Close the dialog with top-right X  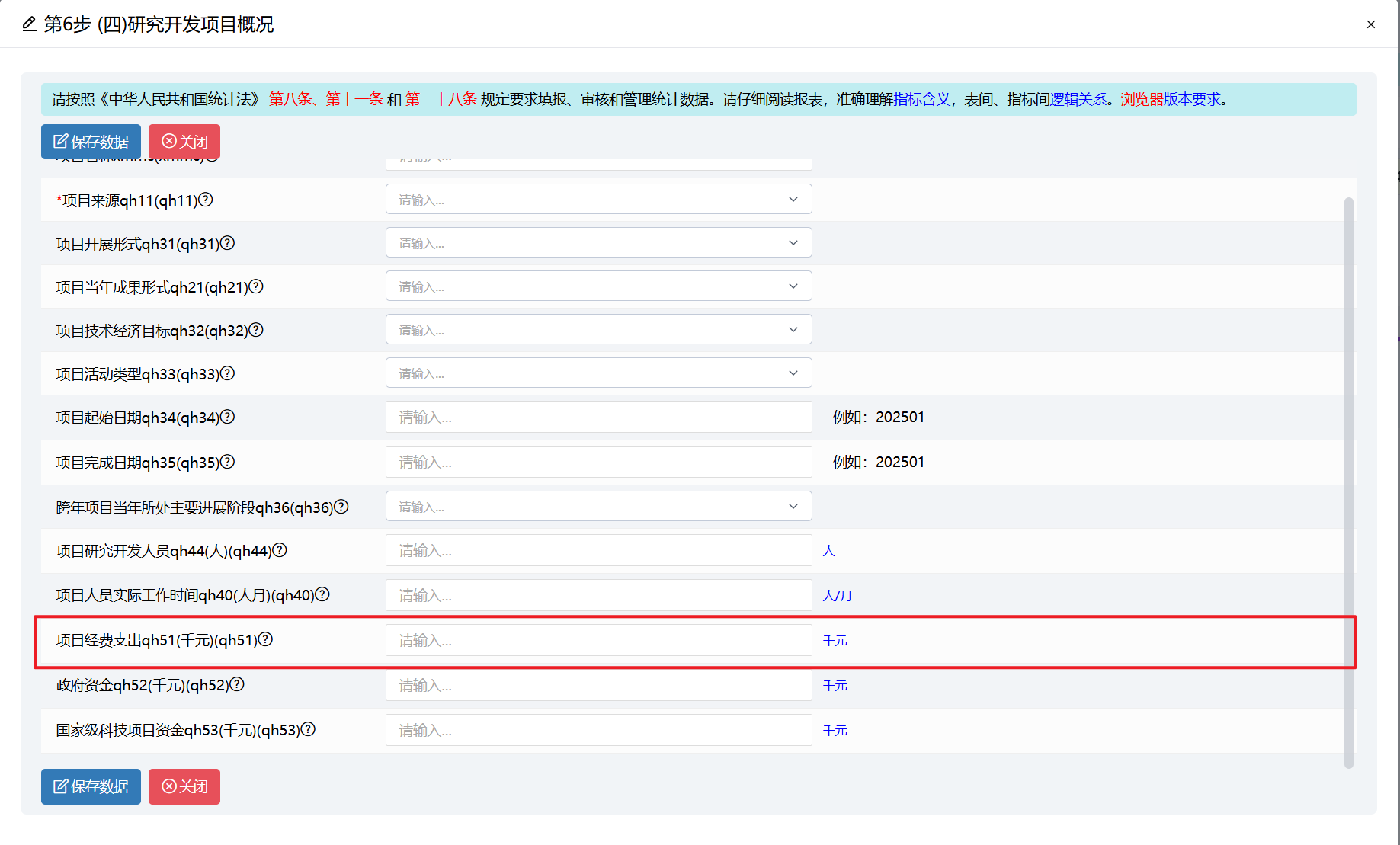click(1370, 24)
